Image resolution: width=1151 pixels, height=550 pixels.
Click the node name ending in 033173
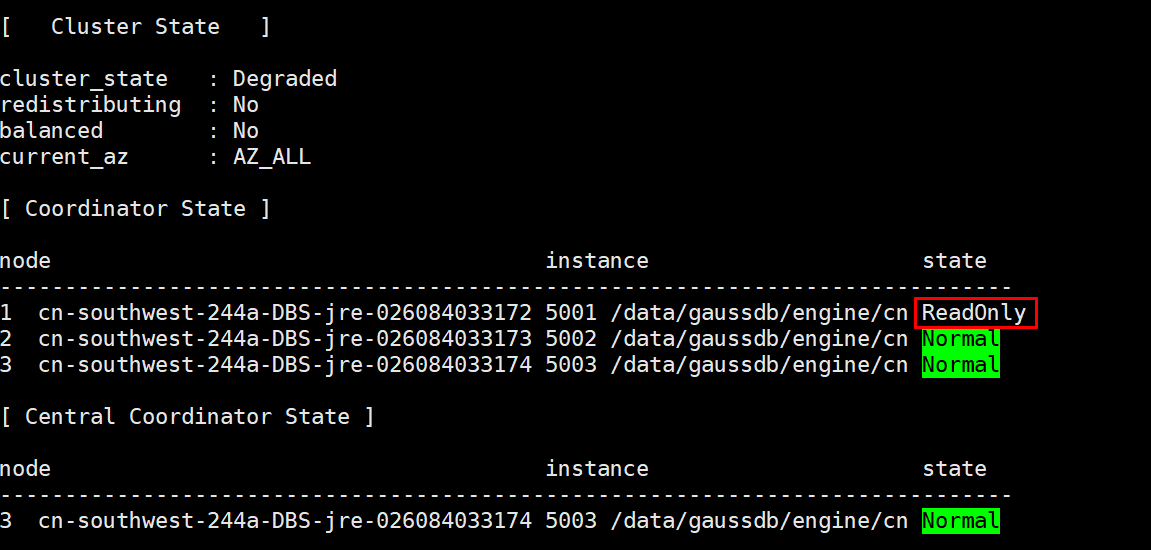(x=285, y=339)
